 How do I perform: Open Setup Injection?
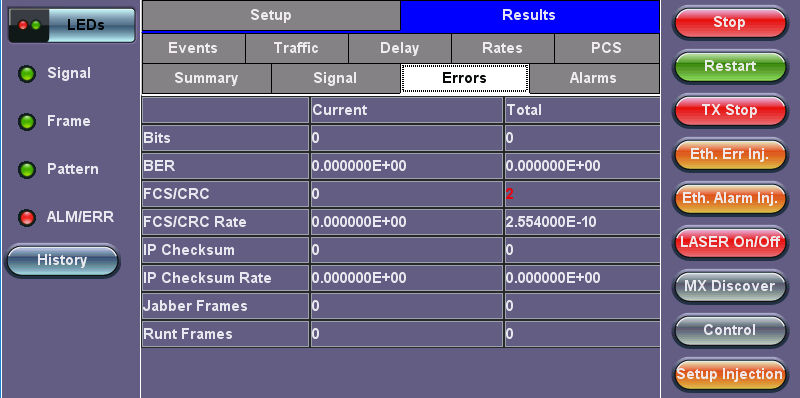click(729, 374)
